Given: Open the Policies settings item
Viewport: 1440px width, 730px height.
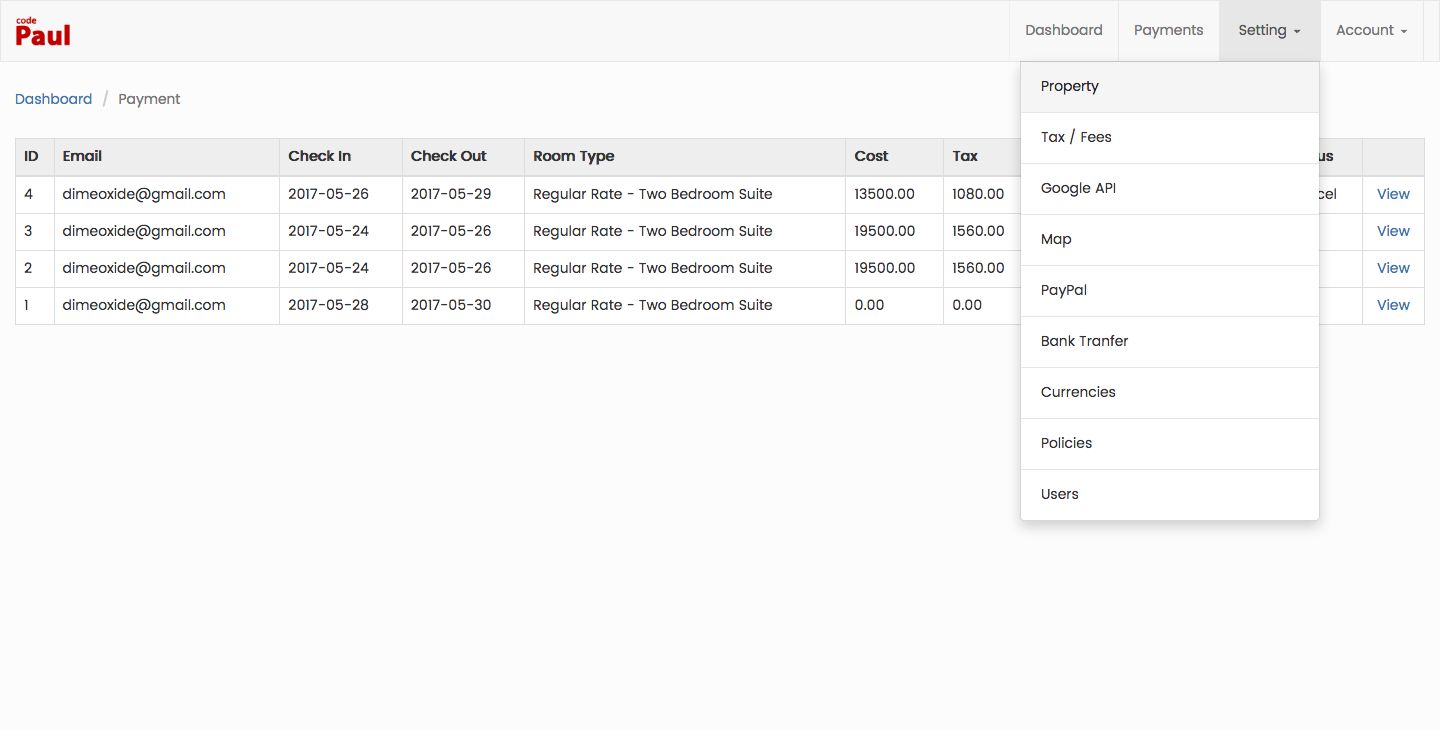Looking at the screenshot, I should point(1066,443).
